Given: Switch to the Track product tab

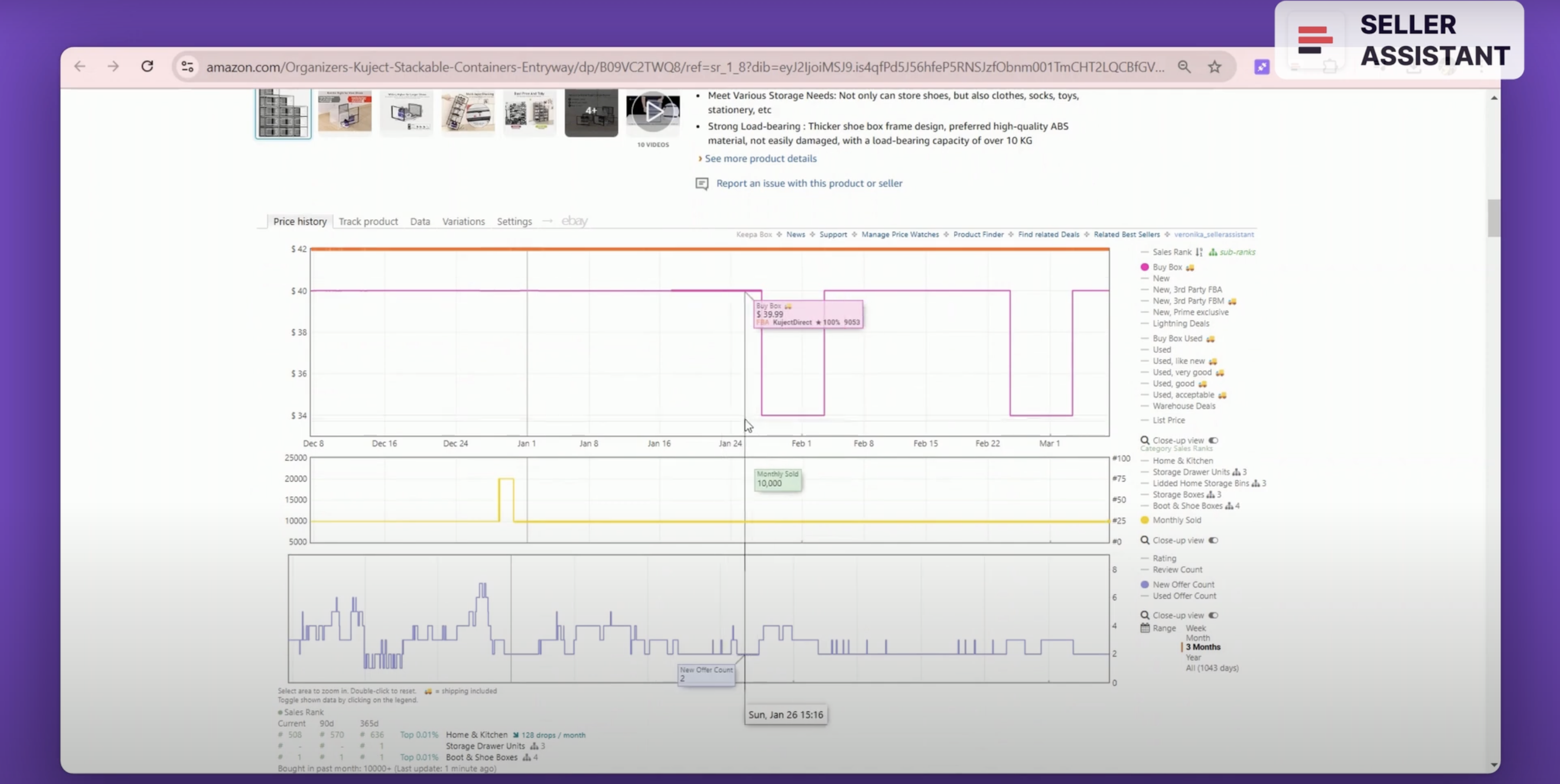Looking at the screenshot, I should (368, 222).
